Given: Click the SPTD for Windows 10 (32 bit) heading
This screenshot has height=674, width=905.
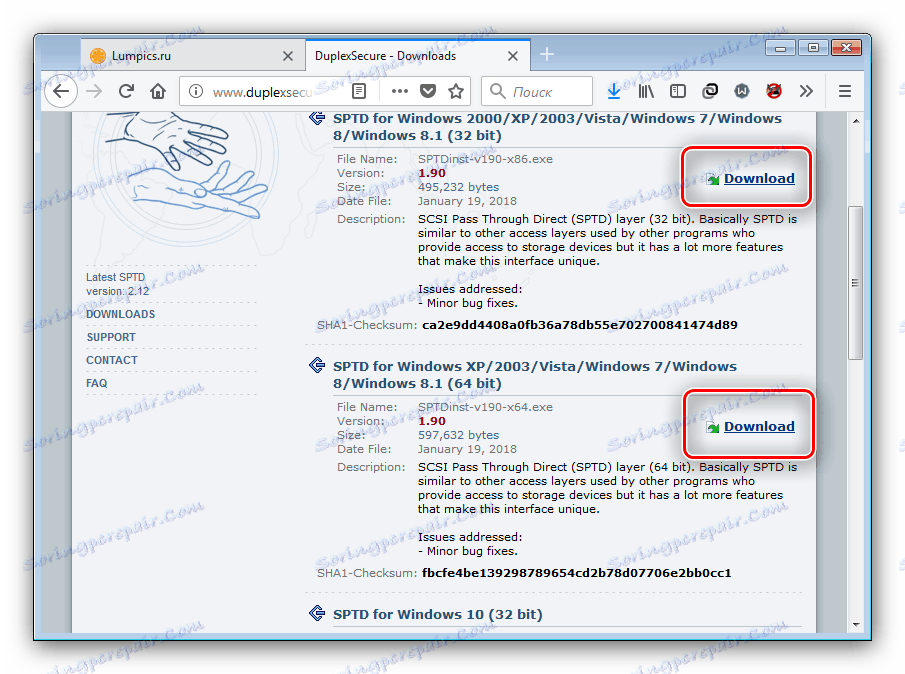Looking at the screenshot, I should tap(437, 614).
